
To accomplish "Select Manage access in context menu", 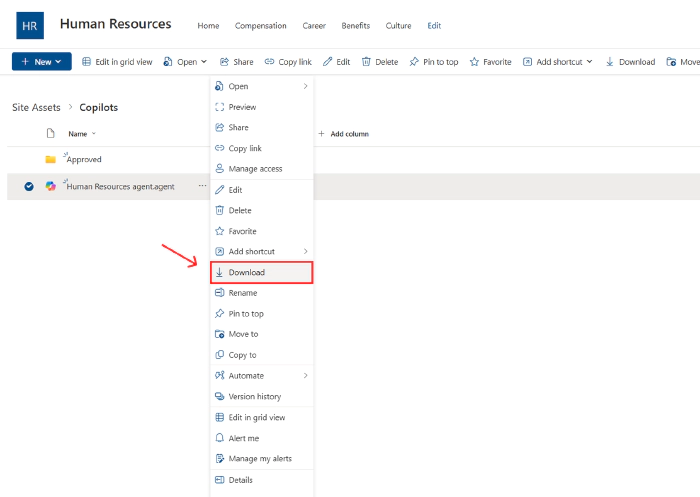I will pos(262,169).
